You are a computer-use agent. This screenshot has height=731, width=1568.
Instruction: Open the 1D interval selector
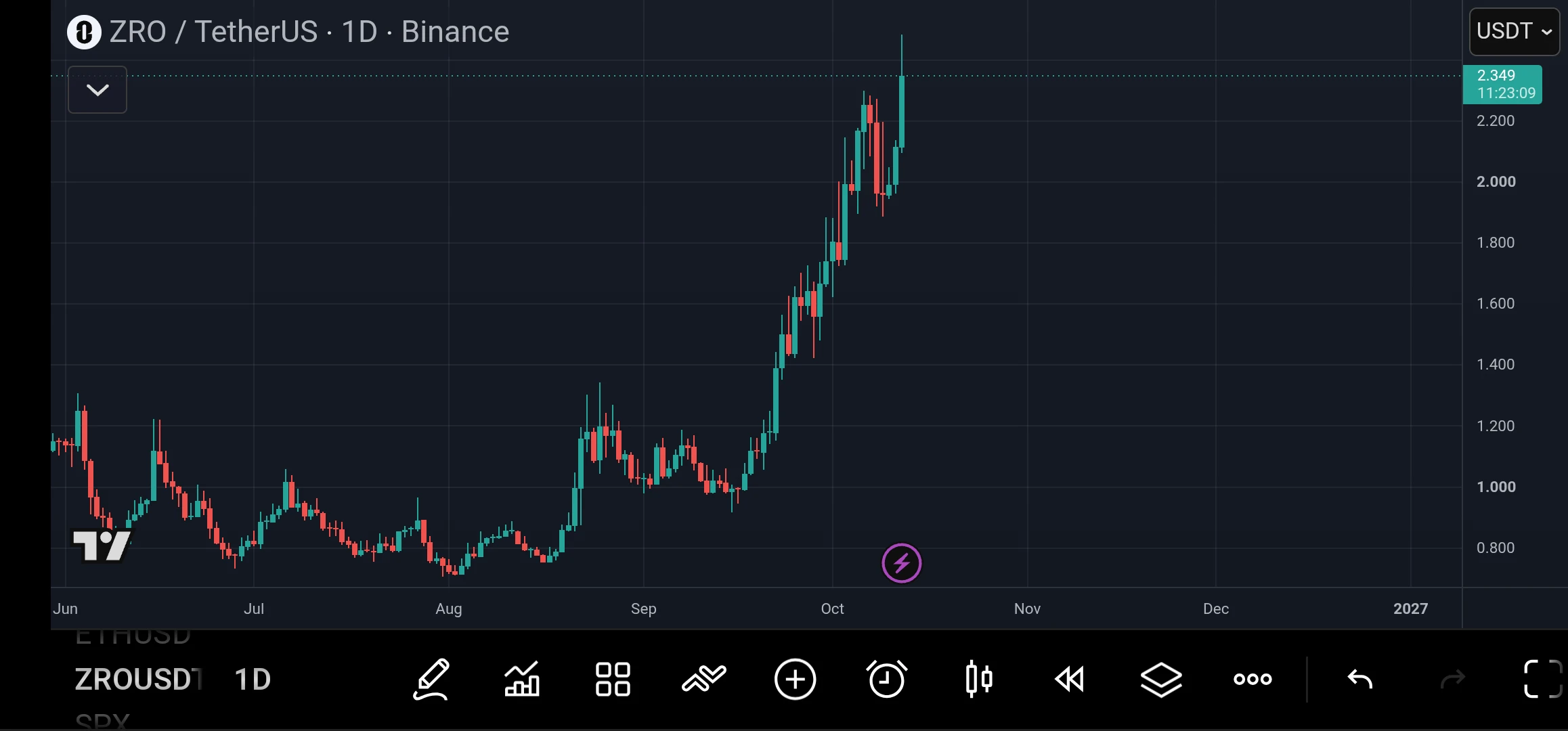click(253, 679)
